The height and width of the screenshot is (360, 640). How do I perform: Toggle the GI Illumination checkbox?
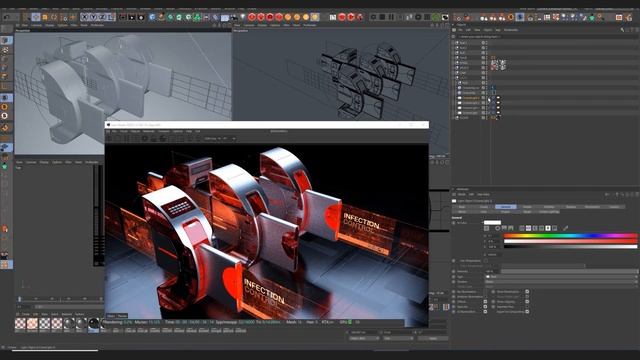point(485,312)
